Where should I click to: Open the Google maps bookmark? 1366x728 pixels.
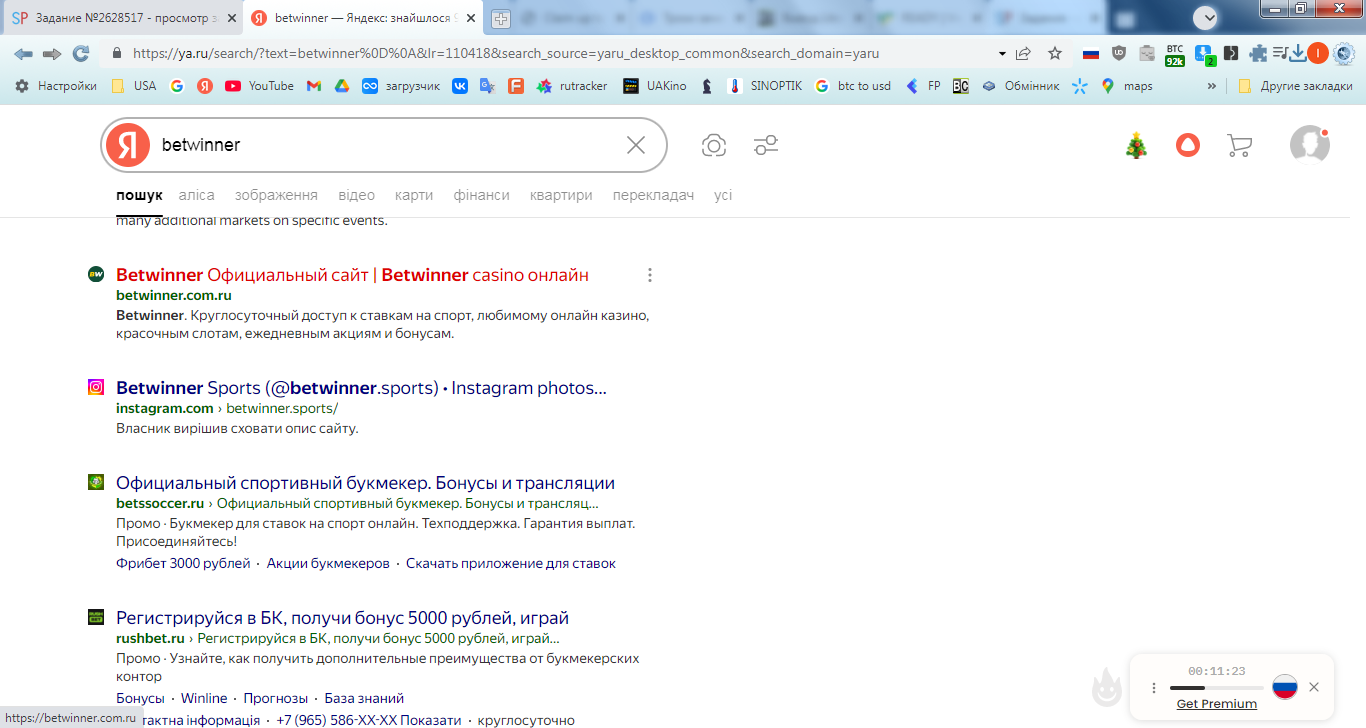click(x=1126, y=86)
